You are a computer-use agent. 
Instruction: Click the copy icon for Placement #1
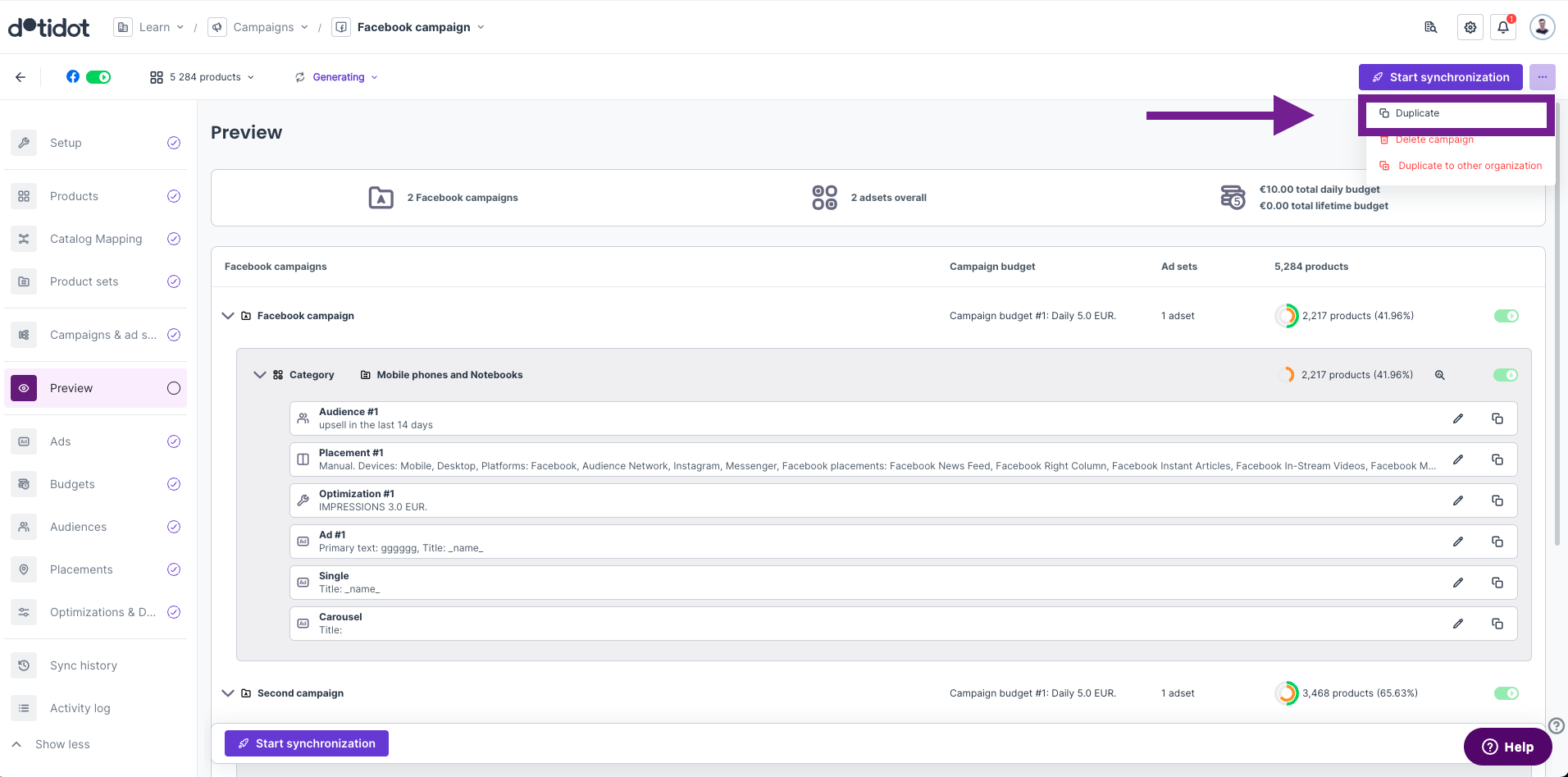point(1497,459)
